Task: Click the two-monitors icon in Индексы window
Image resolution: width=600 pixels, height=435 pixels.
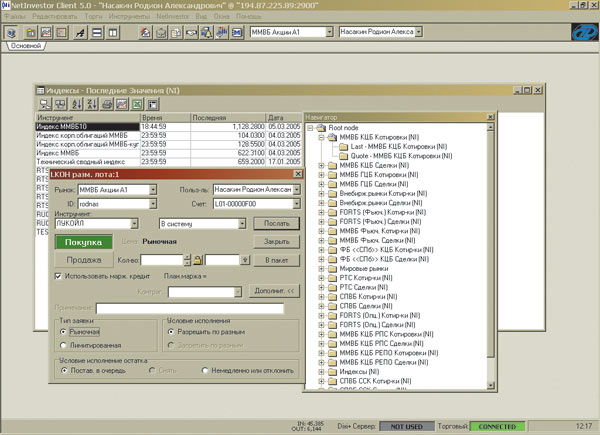Action: click(60, 104)
